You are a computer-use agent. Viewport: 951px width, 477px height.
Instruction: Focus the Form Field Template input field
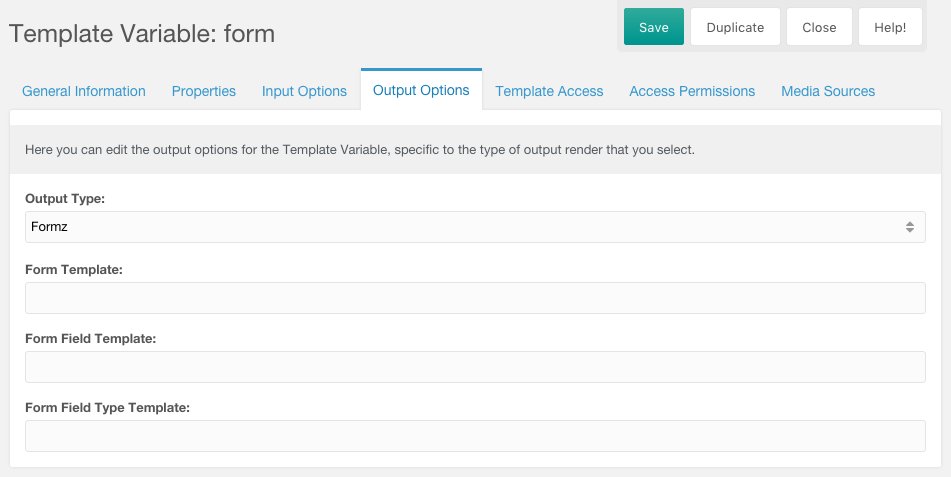point(475,367)
